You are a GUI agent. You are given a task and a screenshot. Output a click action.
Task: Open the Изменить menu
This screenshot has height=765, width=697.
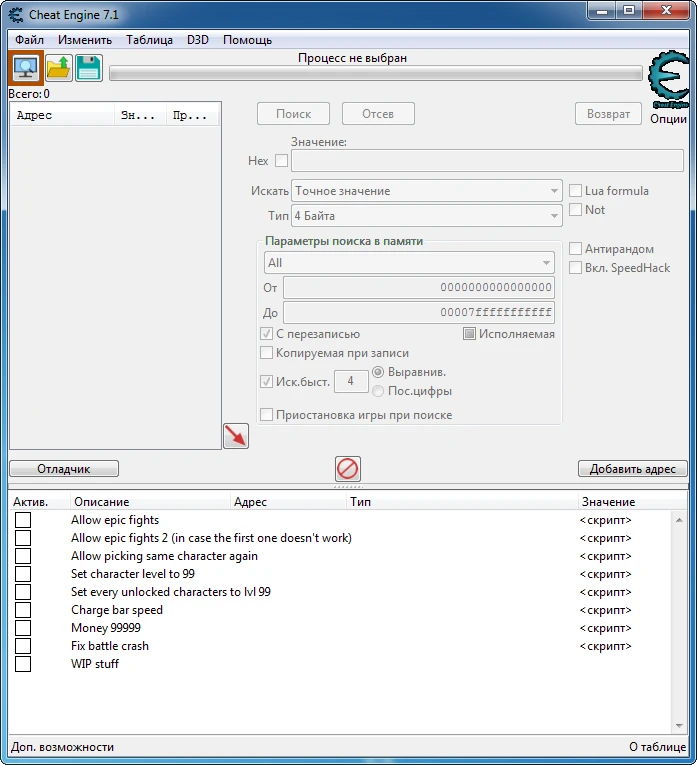(x=85, y=40)
